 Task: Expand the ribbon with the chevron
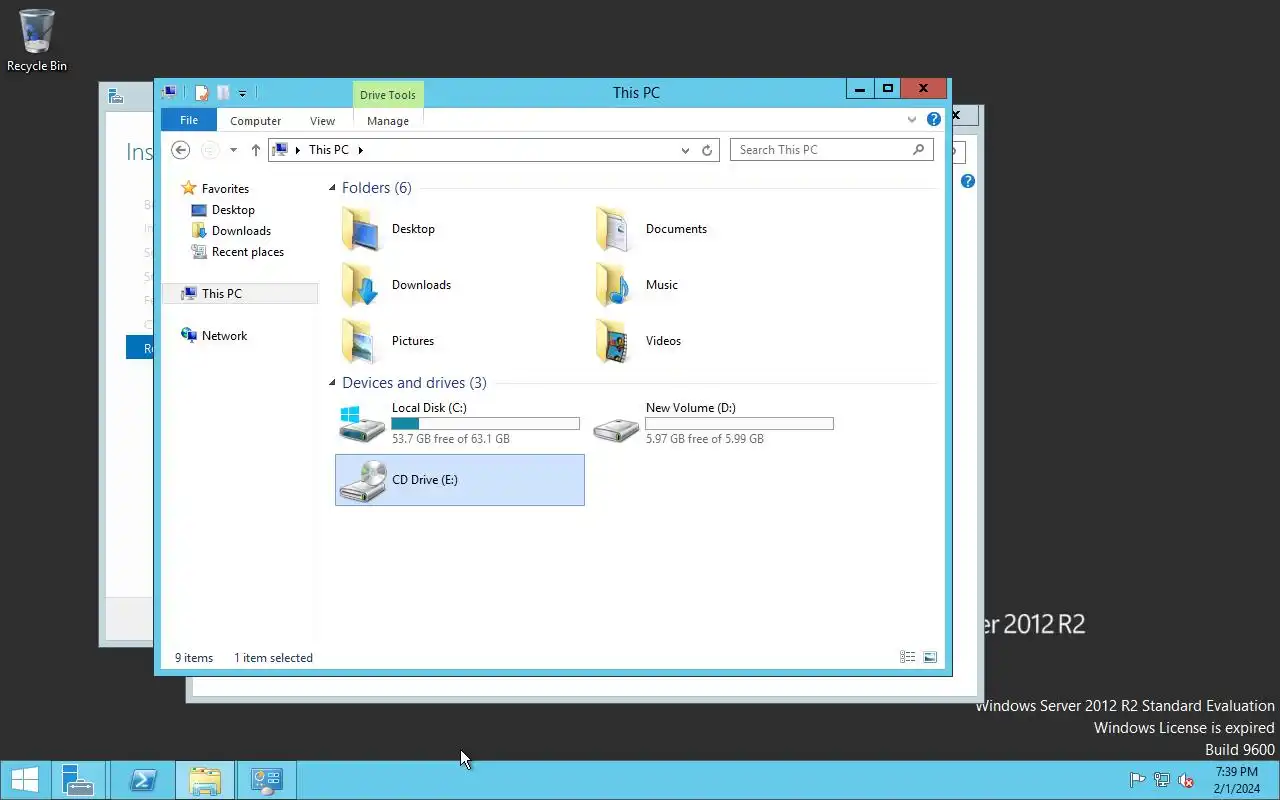click(x=911, y=120)
